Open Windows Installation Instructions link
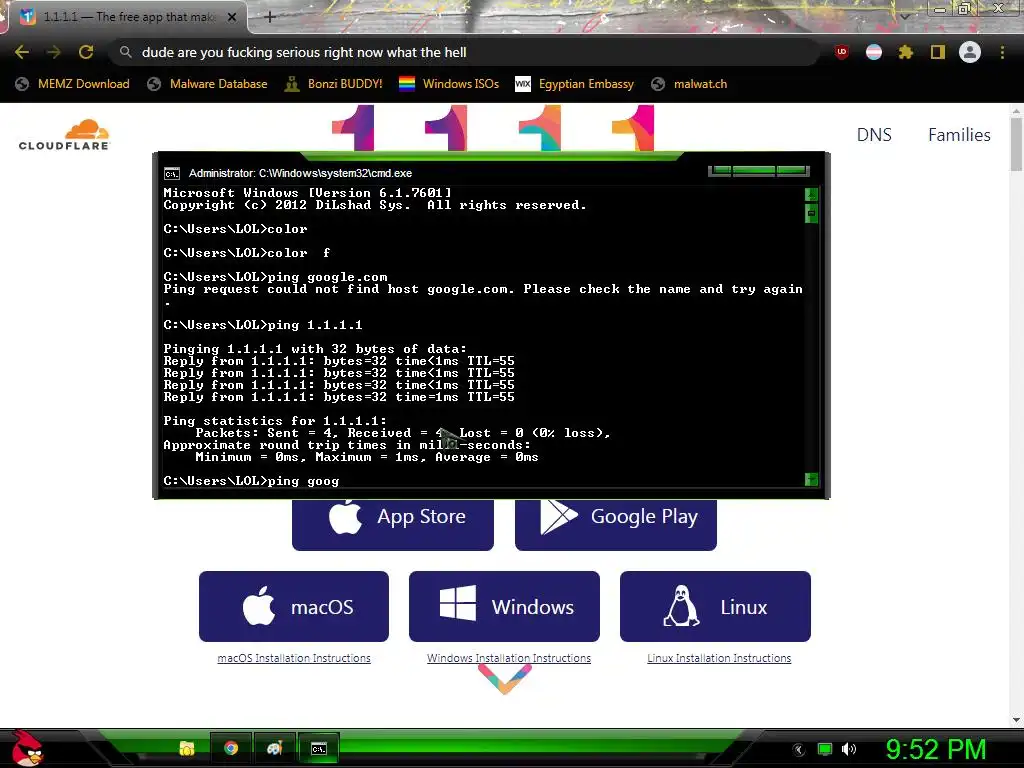Viewport: 1024px width, 768px height. (509, 658)
